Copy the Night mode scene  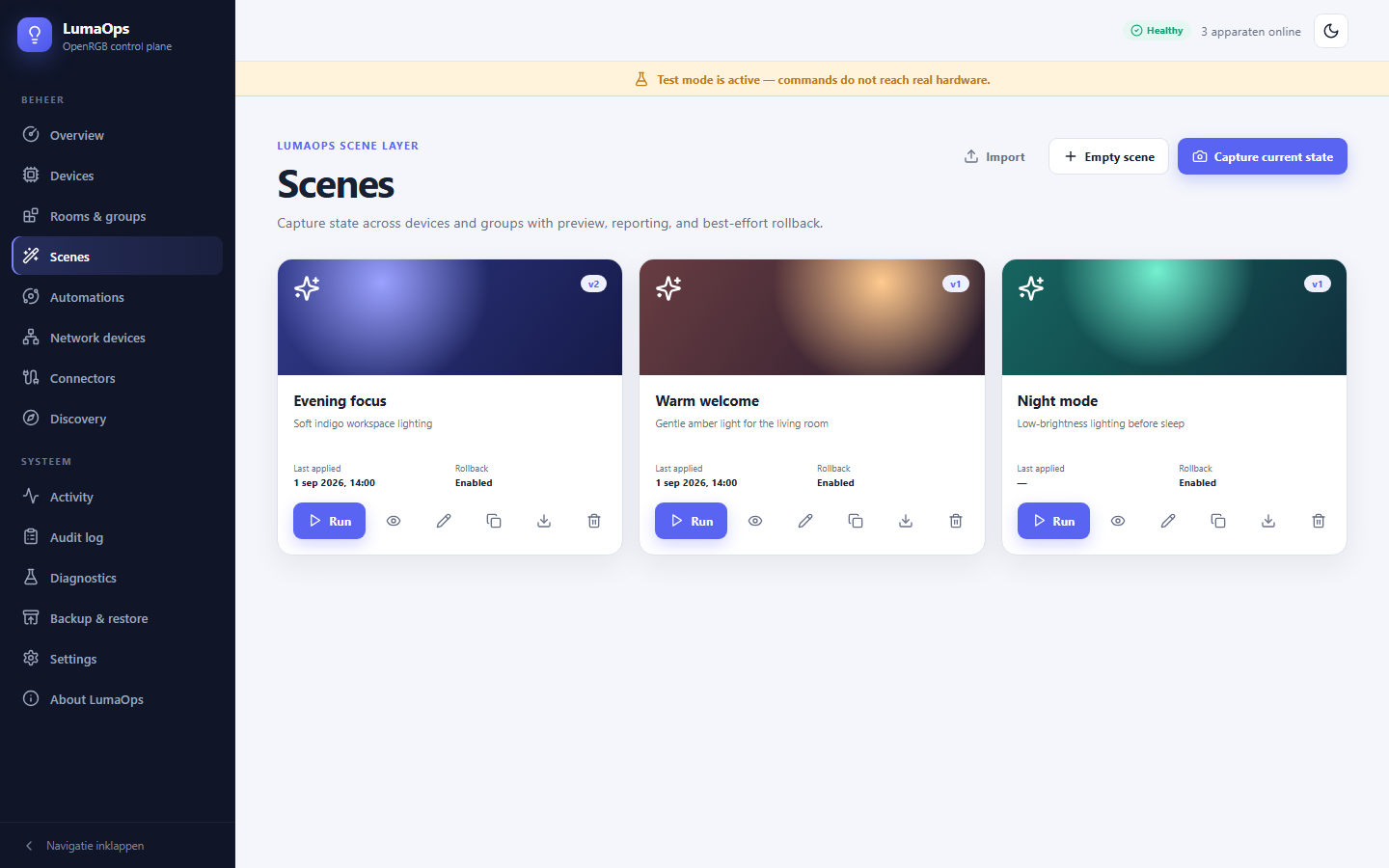(x=1218, y=521)
